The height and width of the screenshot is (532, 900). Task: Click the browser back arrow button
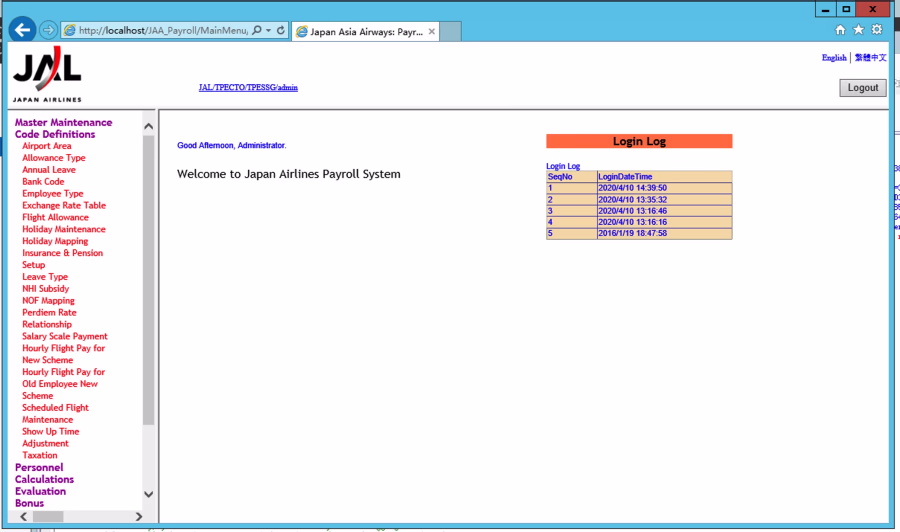pos(22,30)
